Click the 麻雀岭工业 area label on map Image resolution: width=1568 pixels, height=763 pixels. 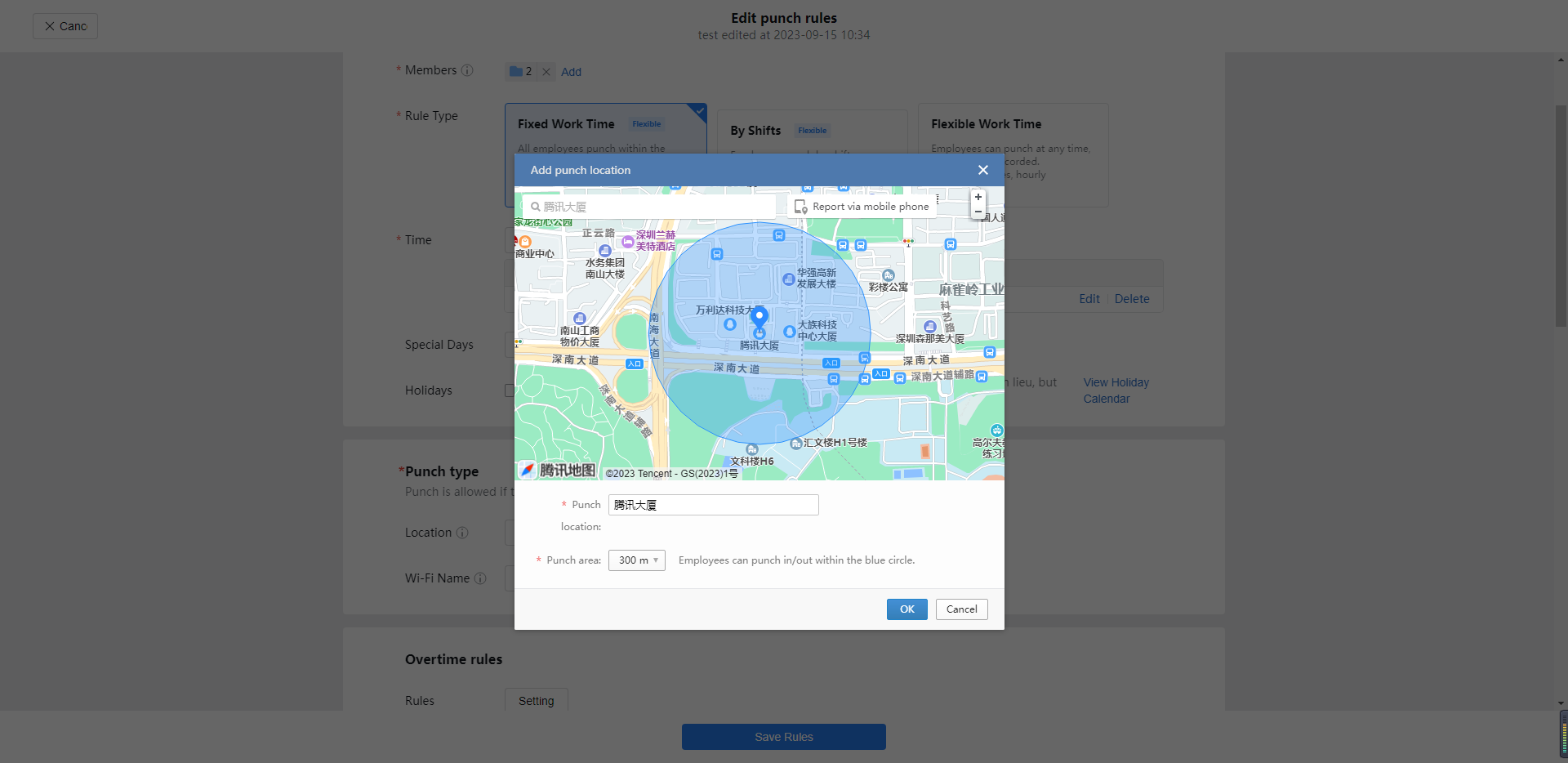(x=971, y=290)
